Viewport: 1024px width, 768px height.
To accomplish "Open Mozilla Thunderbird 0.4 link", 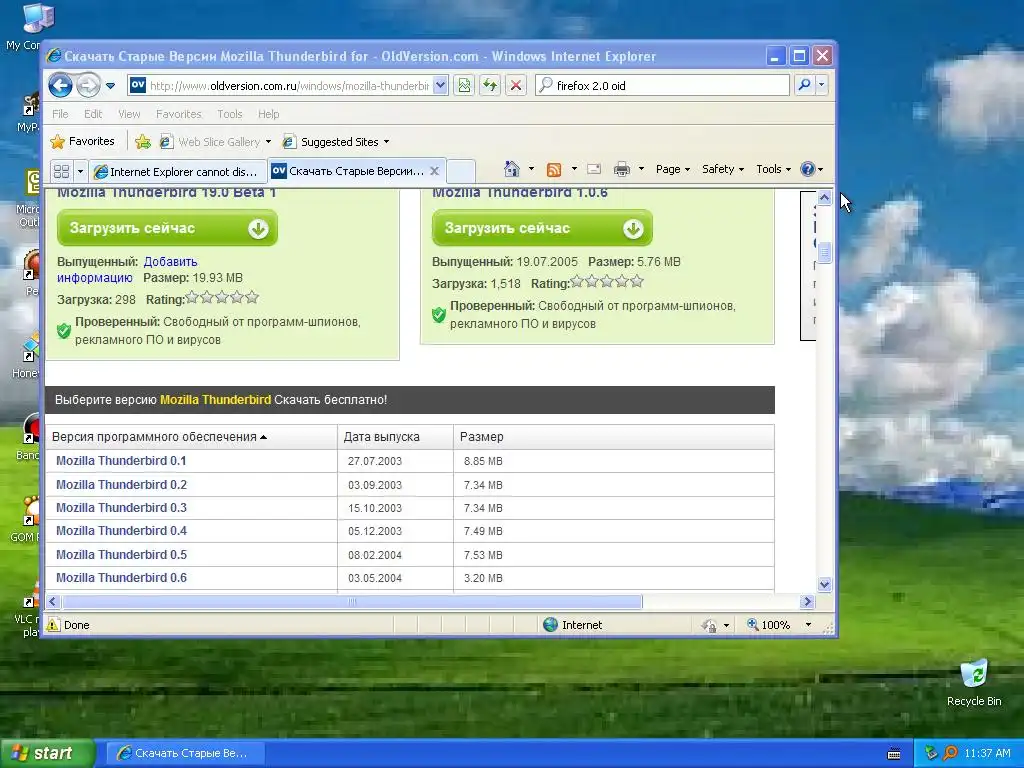I will click(121, 531).
